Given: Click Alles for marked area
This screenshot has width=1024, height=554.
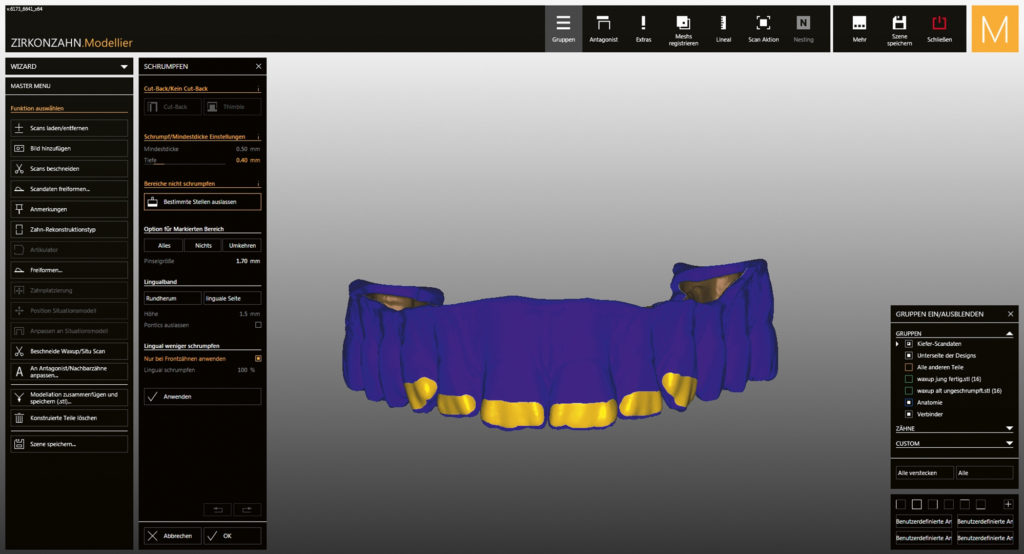Looking at the screenshot, I should click(164, 246).
